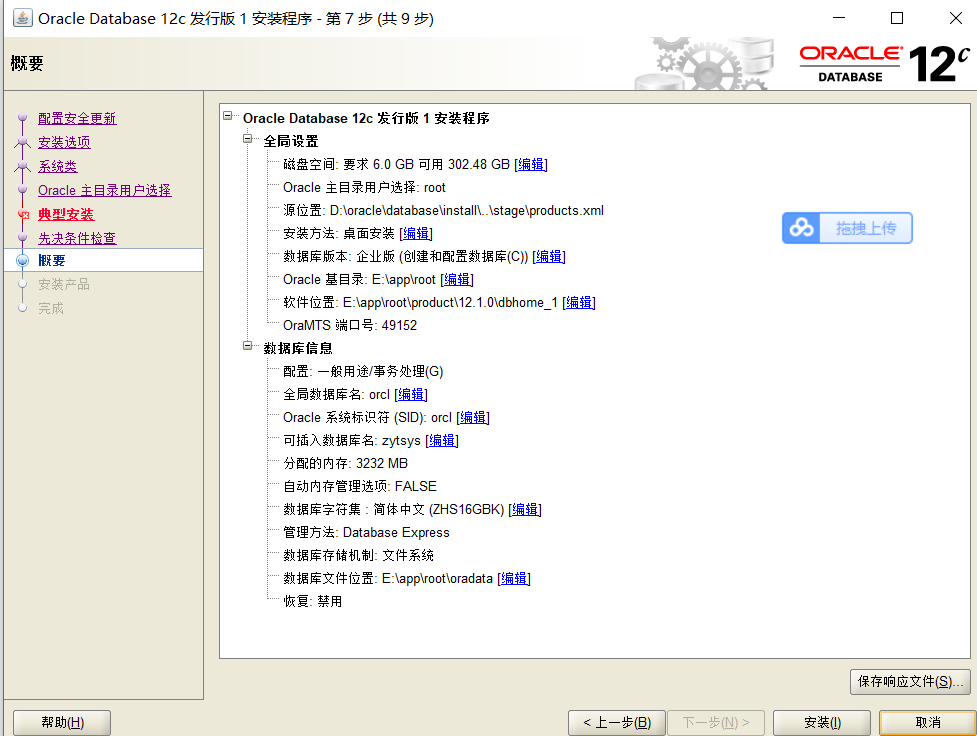The image size is (977, 736).
Task: Select the OraMTS 端口号: 49152 row
Action: click(350, 325)
